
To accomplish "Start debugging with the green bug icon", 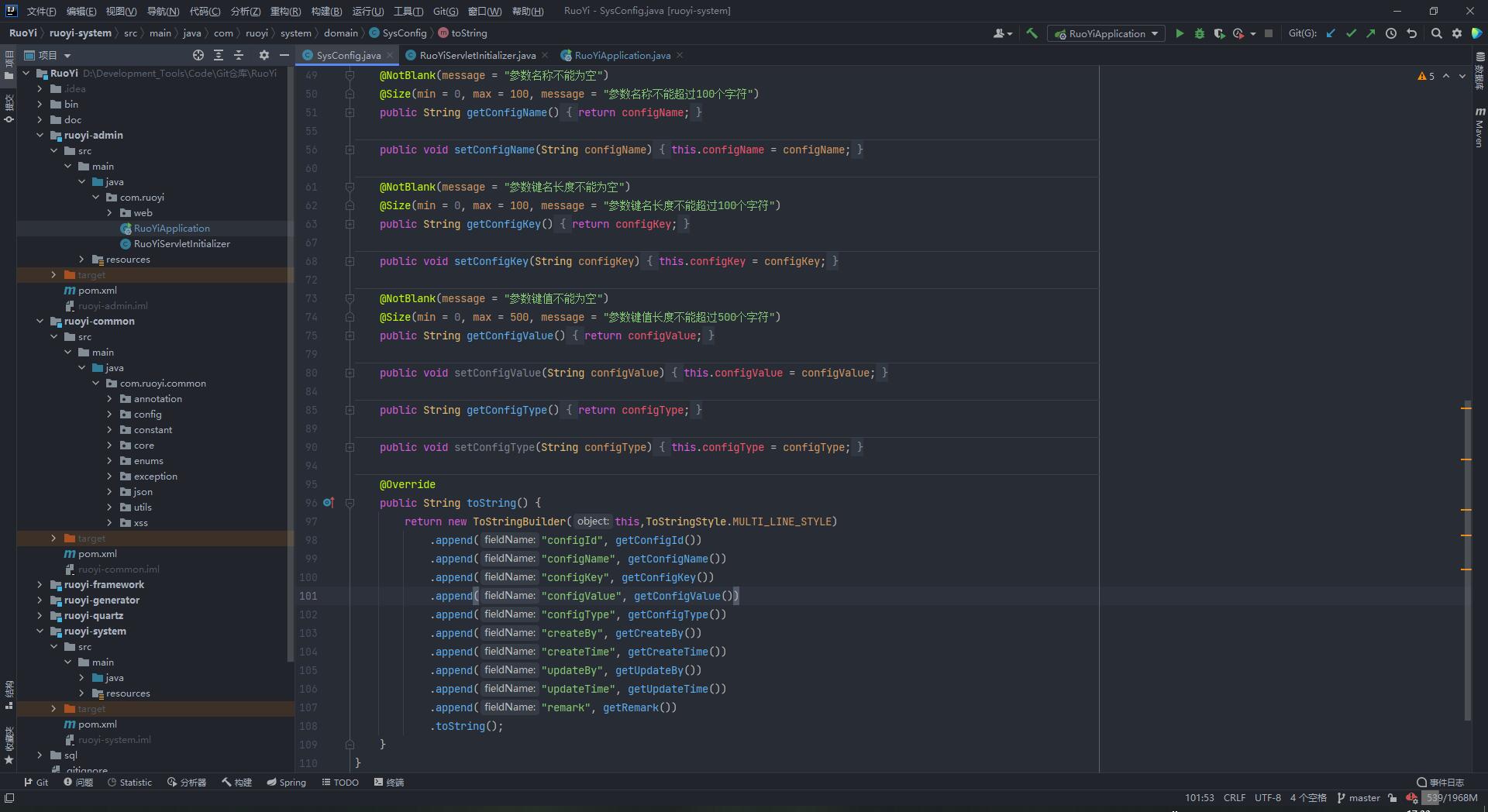I will (x=1200, y=33).
